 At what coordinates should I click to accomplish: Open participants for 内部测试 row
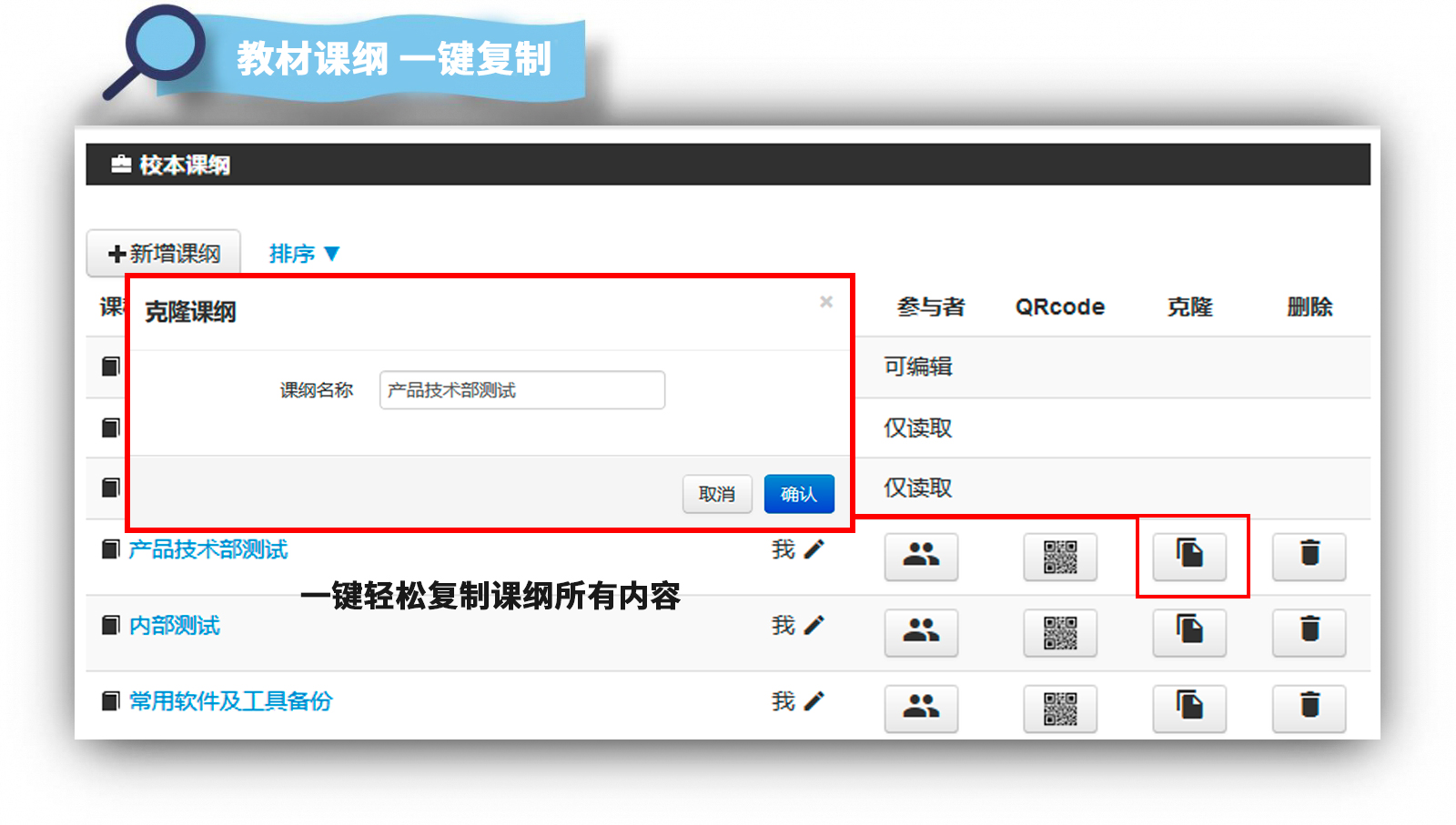click(x=921, y=631)
